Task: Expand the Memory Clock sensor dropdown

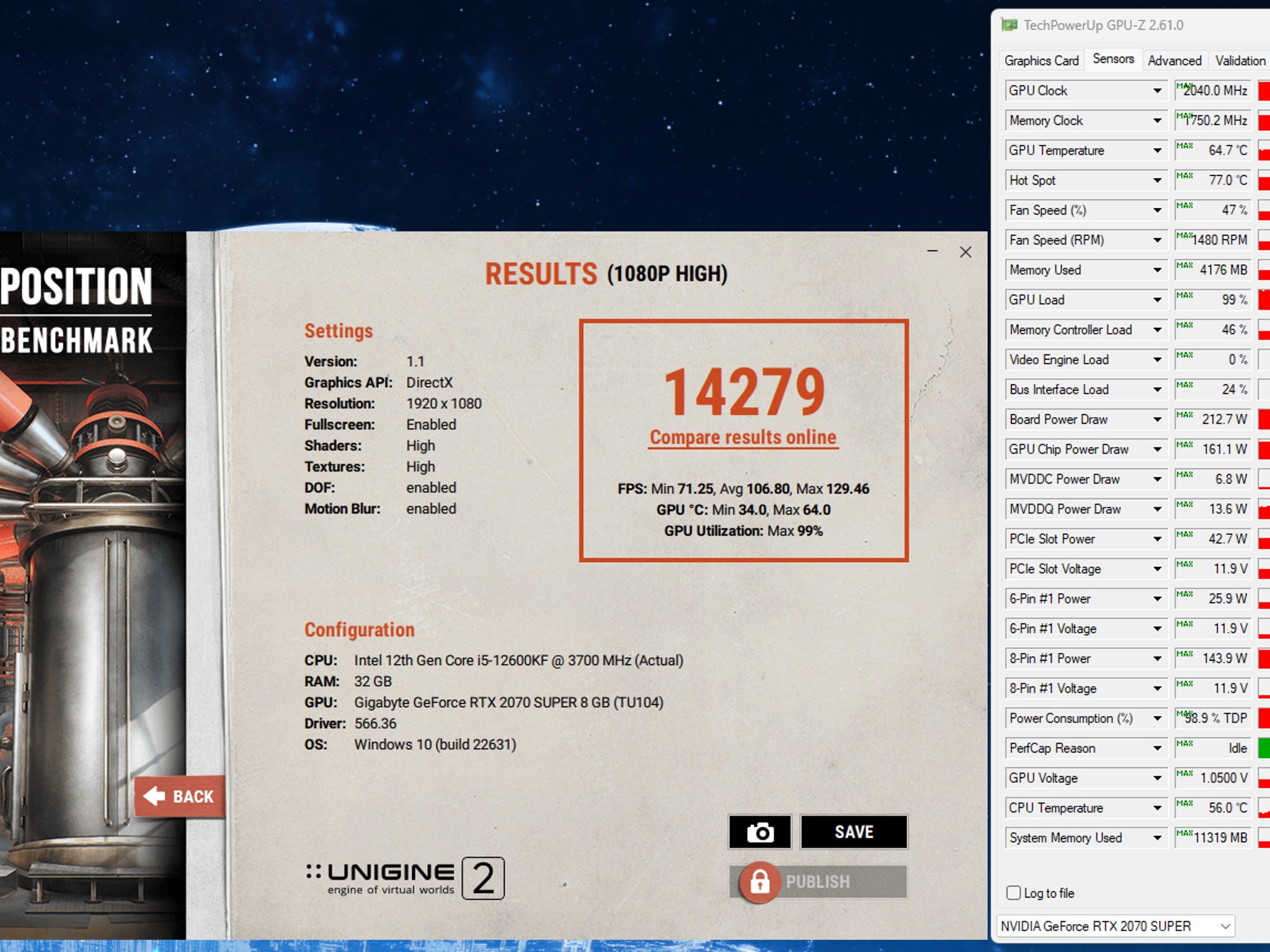Action: [1157, 120]
